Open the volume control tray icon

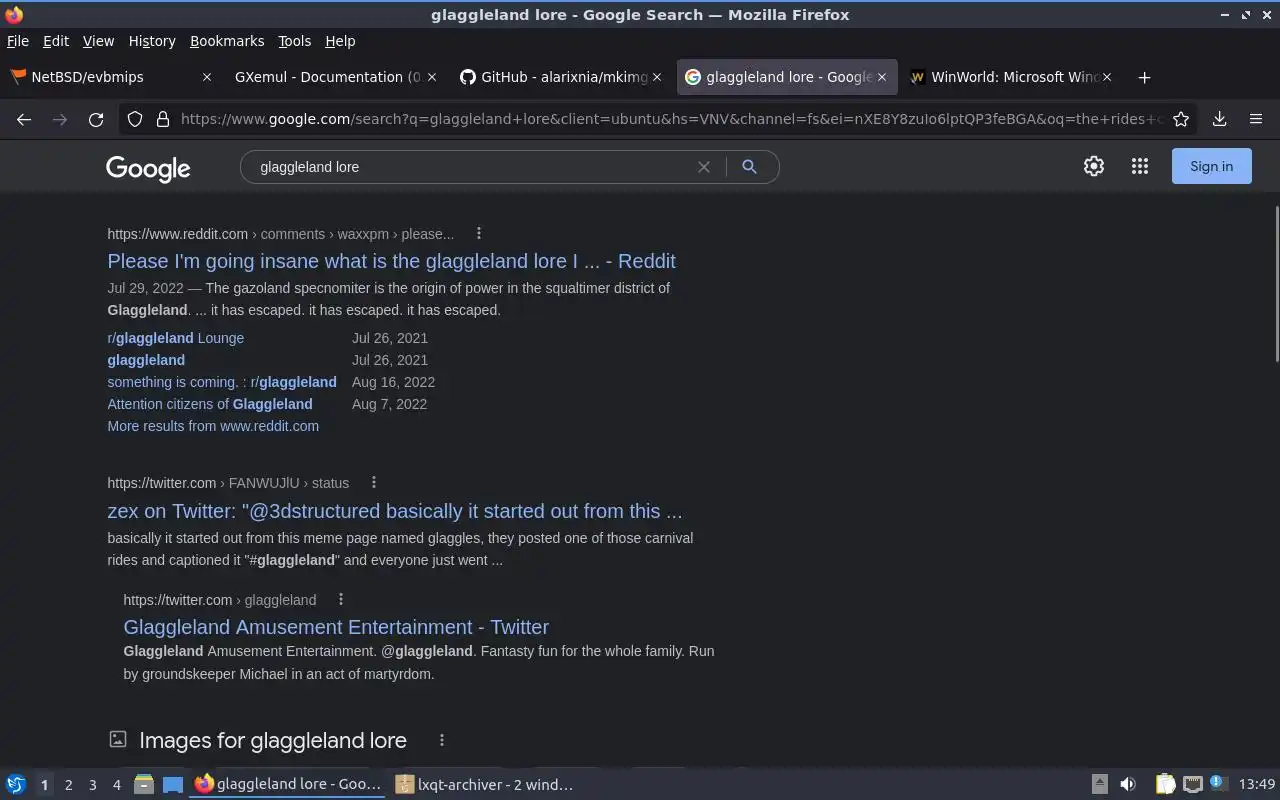click(1128, 784)
